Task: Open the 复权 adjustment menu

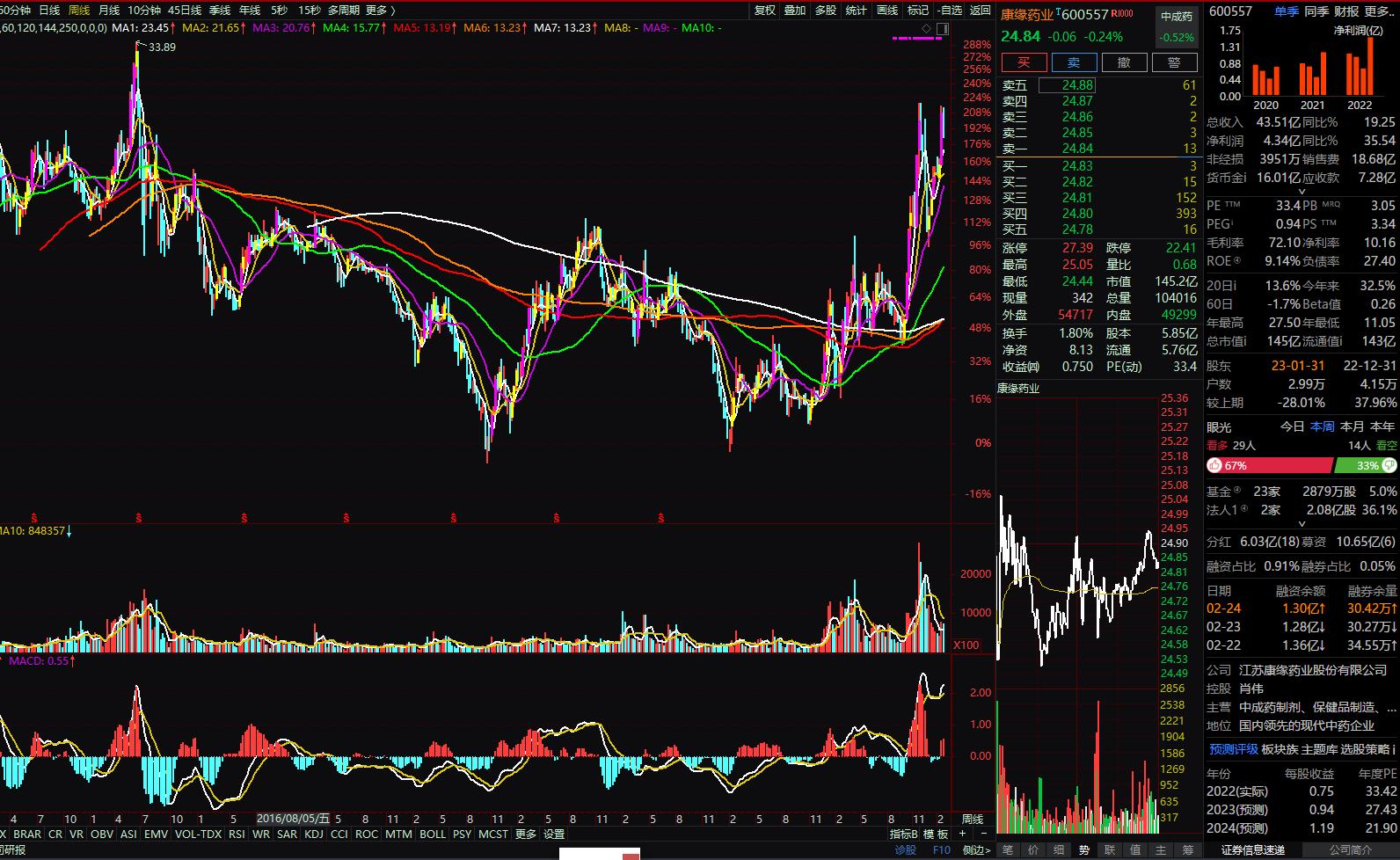Action: 765,11
